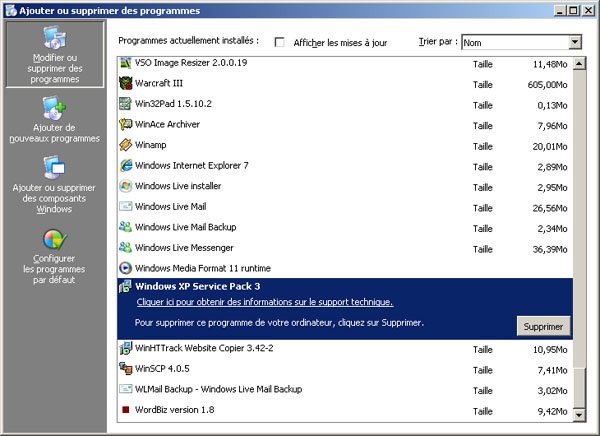The width and height of the screenshot is (600, 436).
Task: Select Windows Media Format 11 runtime entry
Action: click(203, 268)
